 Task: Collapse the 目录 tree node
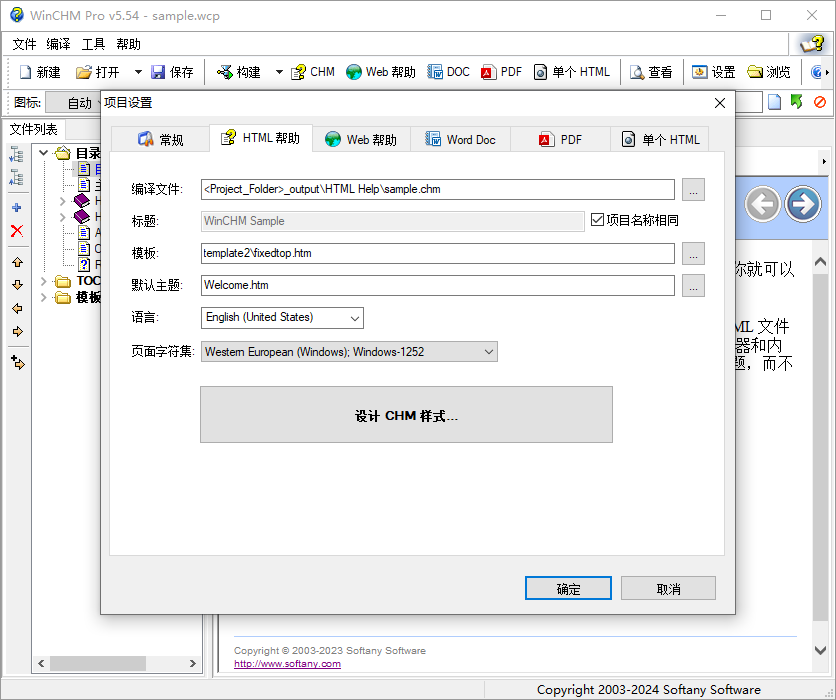[44, 153]
